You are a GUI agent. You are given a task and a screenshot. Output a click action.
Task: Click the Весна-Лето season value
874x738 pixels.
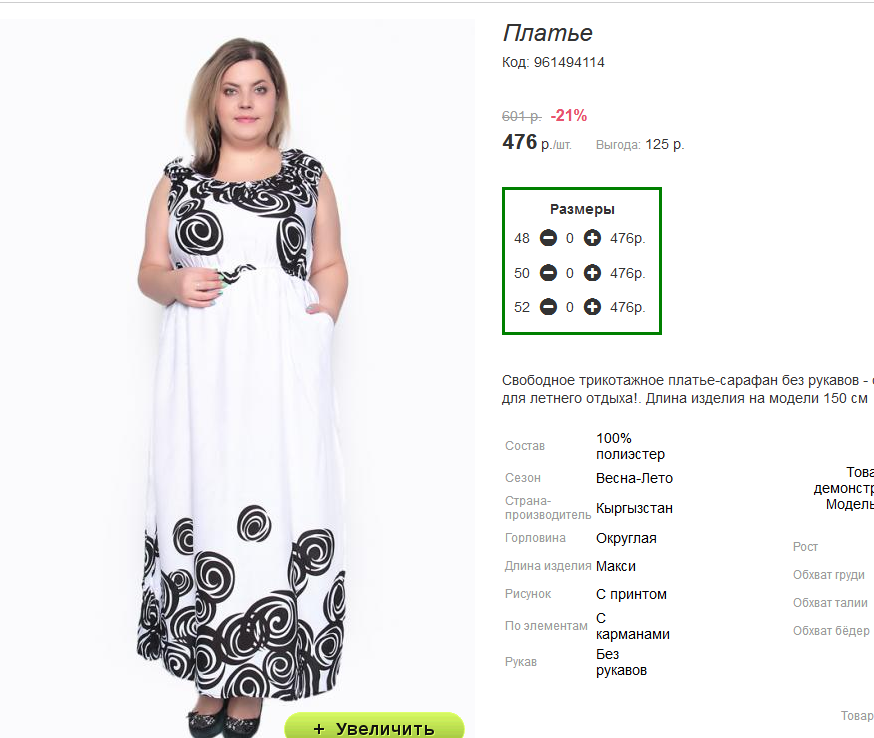634,478
